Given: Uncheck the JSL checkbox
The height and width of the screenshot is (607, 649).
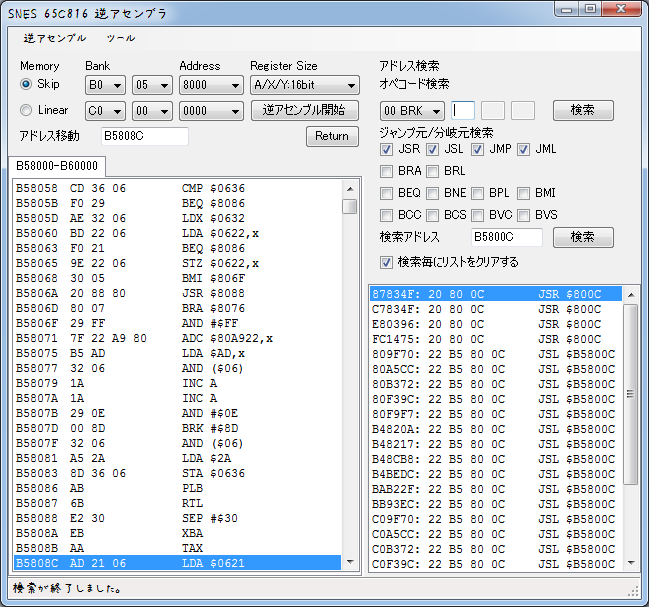Looking at the screenshot, I should [432, 149].
